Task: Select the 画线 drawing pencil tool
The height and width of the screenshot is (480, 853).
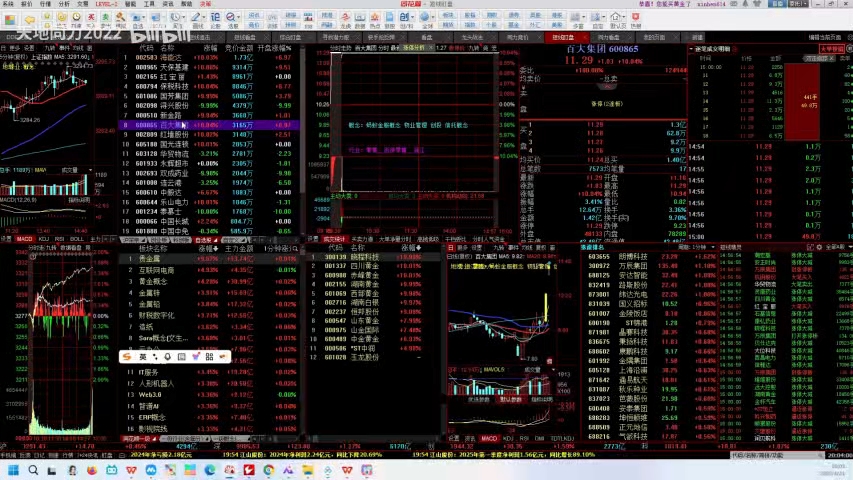Action: [195, 21]
